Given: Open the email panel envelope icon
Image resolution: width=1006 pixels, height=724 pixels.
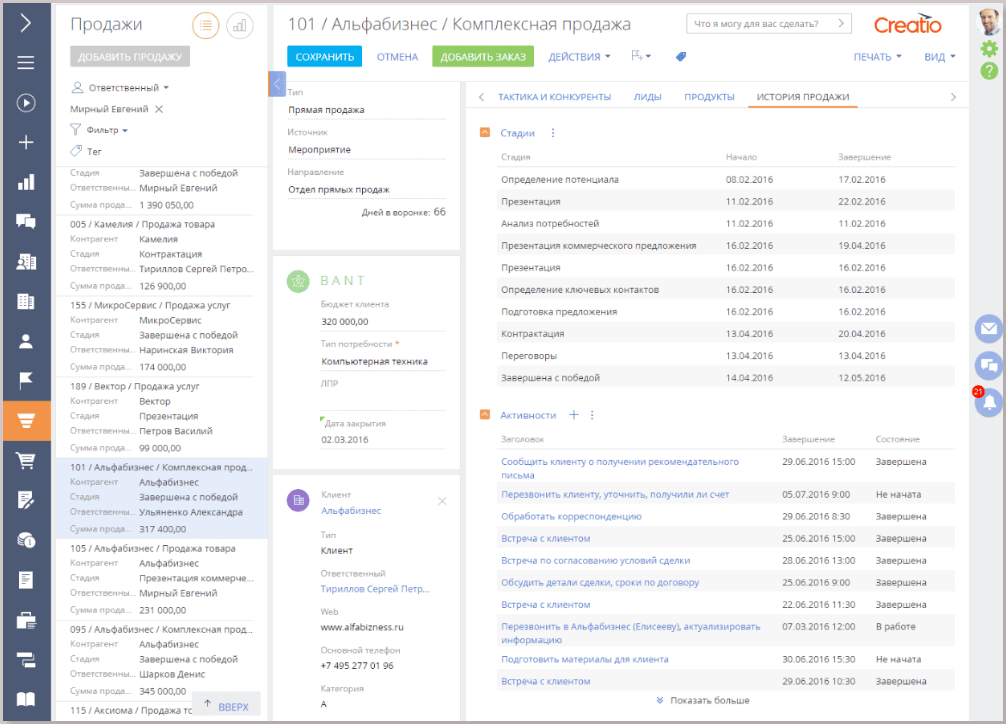Looking at the screenshot, I should 989,329.
